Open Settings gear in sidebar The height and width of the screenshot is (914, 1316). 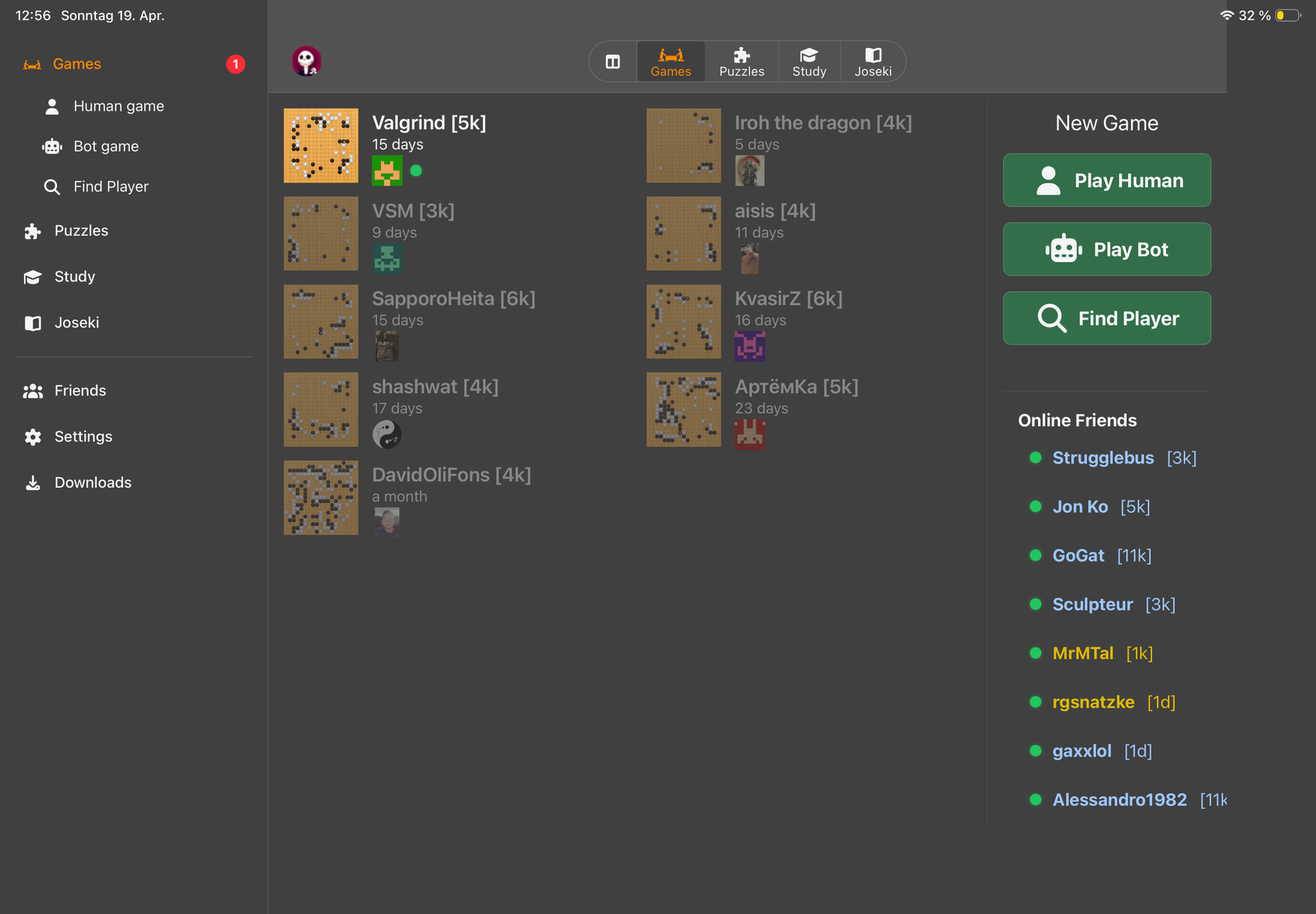point(33,436)
